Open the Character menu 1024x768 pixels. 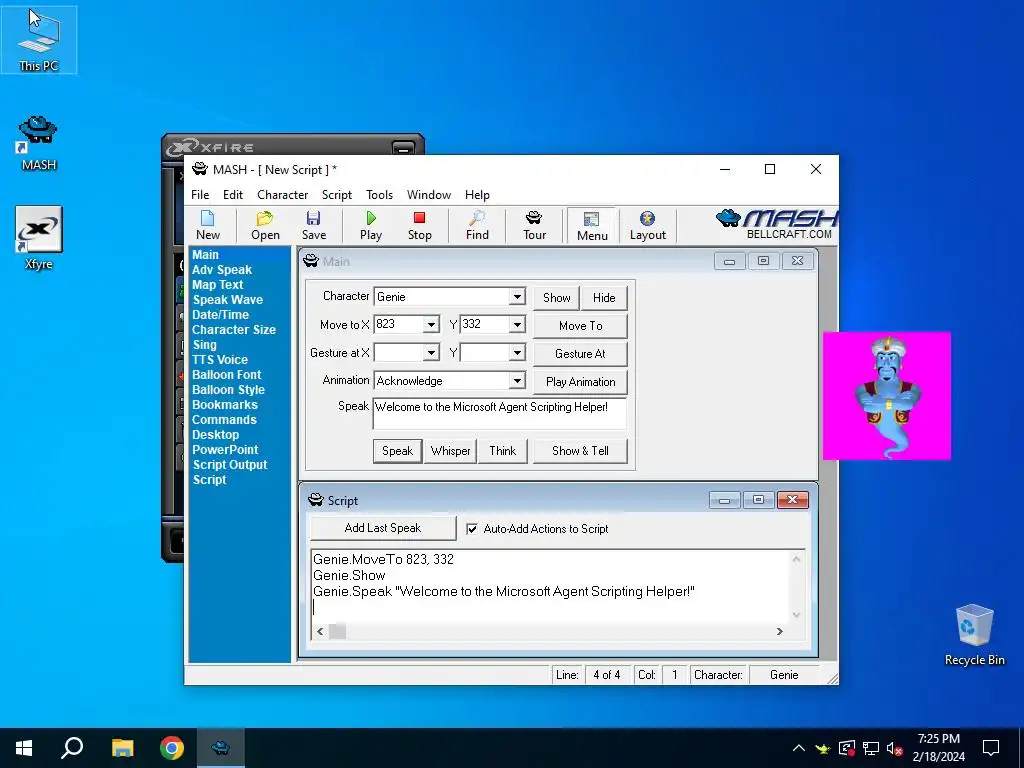point(282,195)
